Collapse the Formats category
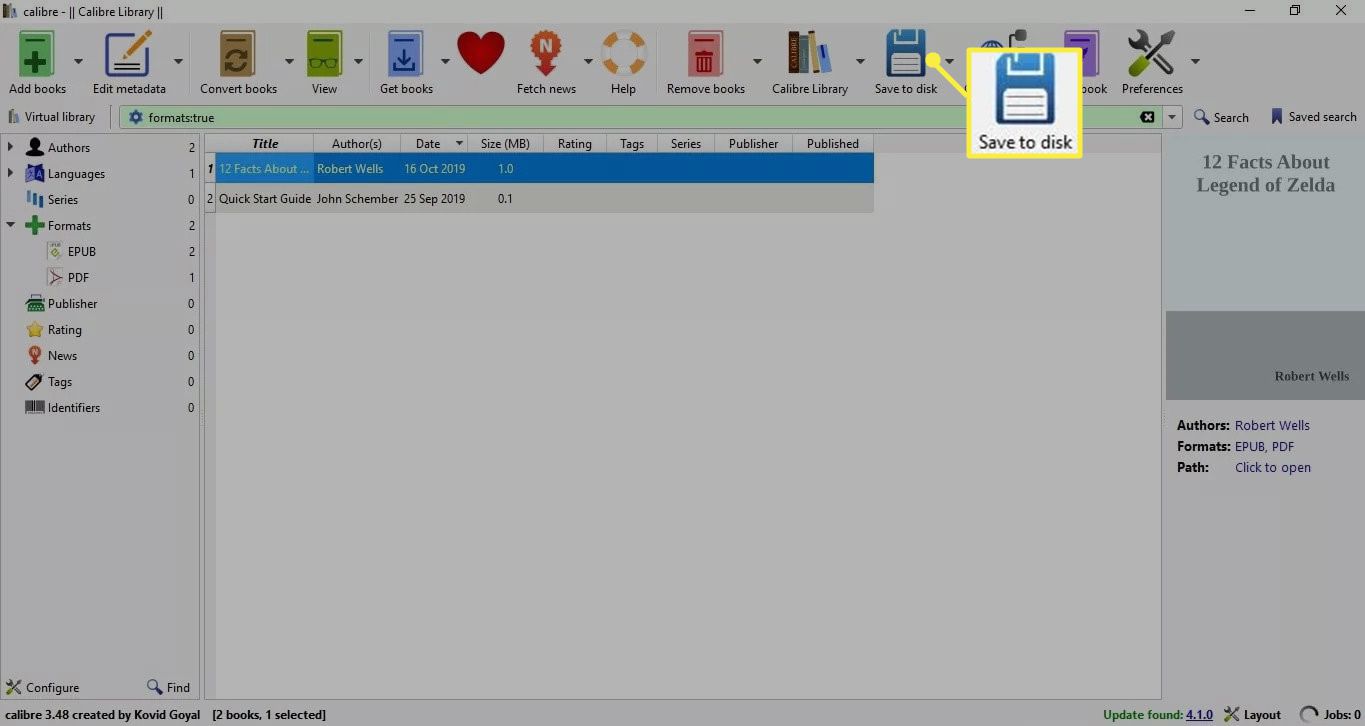The height and width of the screenshot is (726, 1365). point(10,225)
